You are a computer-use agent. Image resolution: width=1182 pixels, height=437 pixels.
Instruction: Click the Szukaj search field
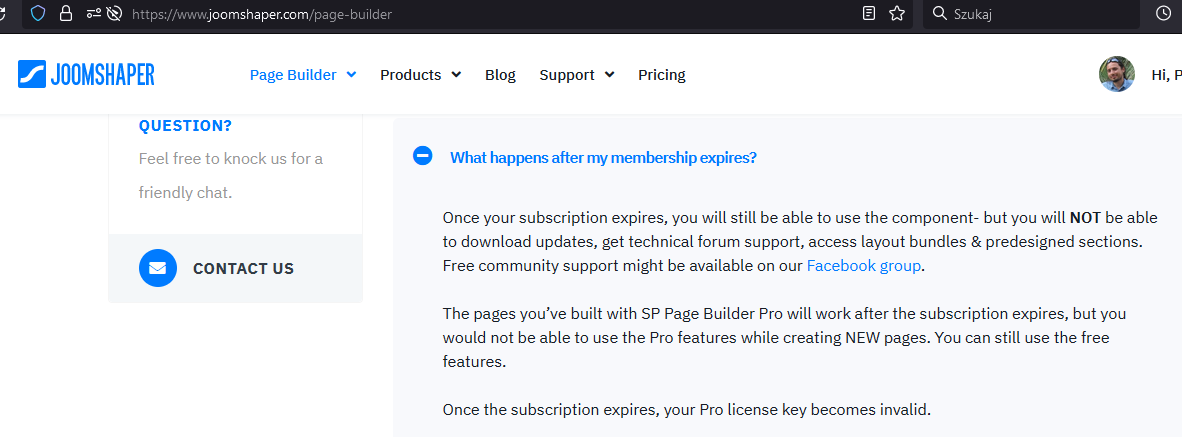click(x=1030, y=14)
